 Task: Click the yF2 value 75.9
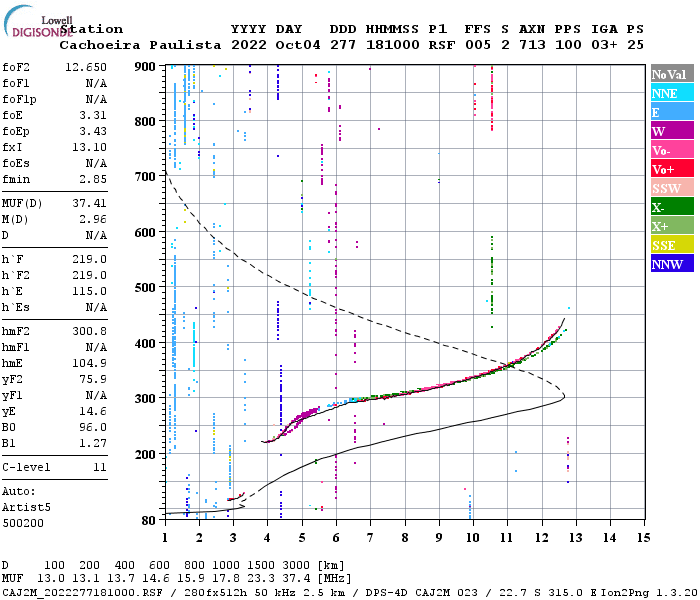pyautogui.click(x=93, y=379)
